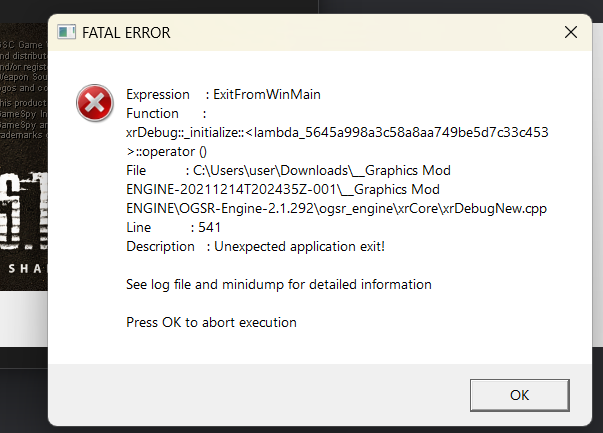The image size is (603, 433).
Task: Close the FATAL ERROR dialog
Action: (x=571, y=32)
